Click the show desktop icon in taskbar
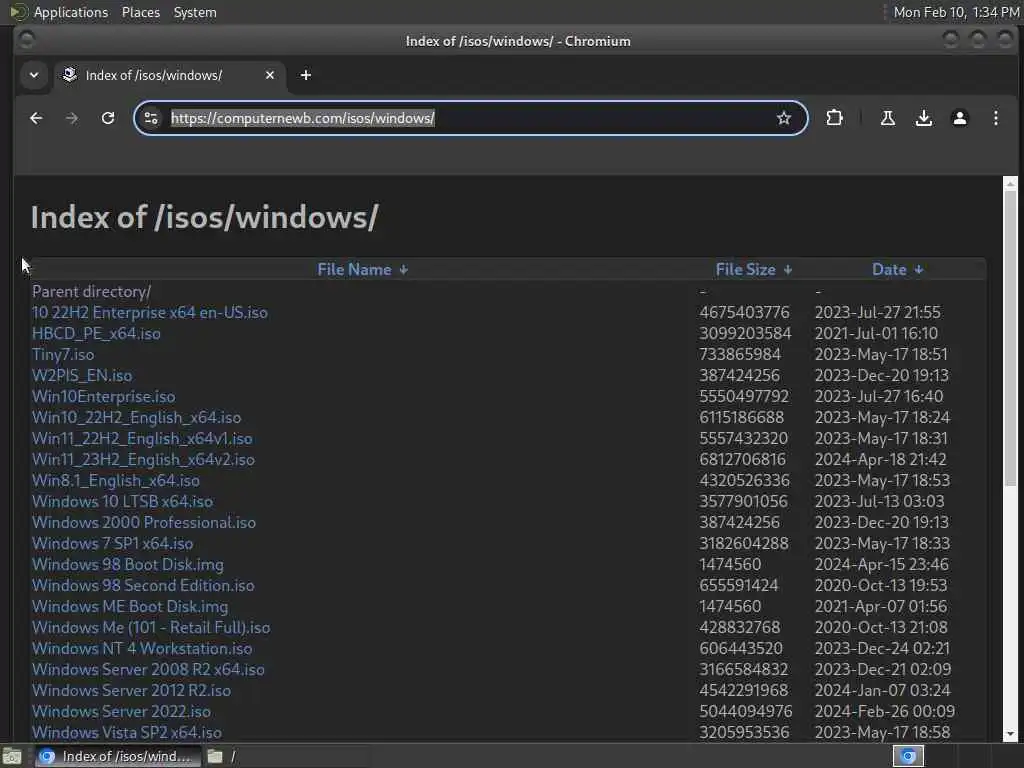This screenshot has height=768, width=1024. (x=12, y=756)
